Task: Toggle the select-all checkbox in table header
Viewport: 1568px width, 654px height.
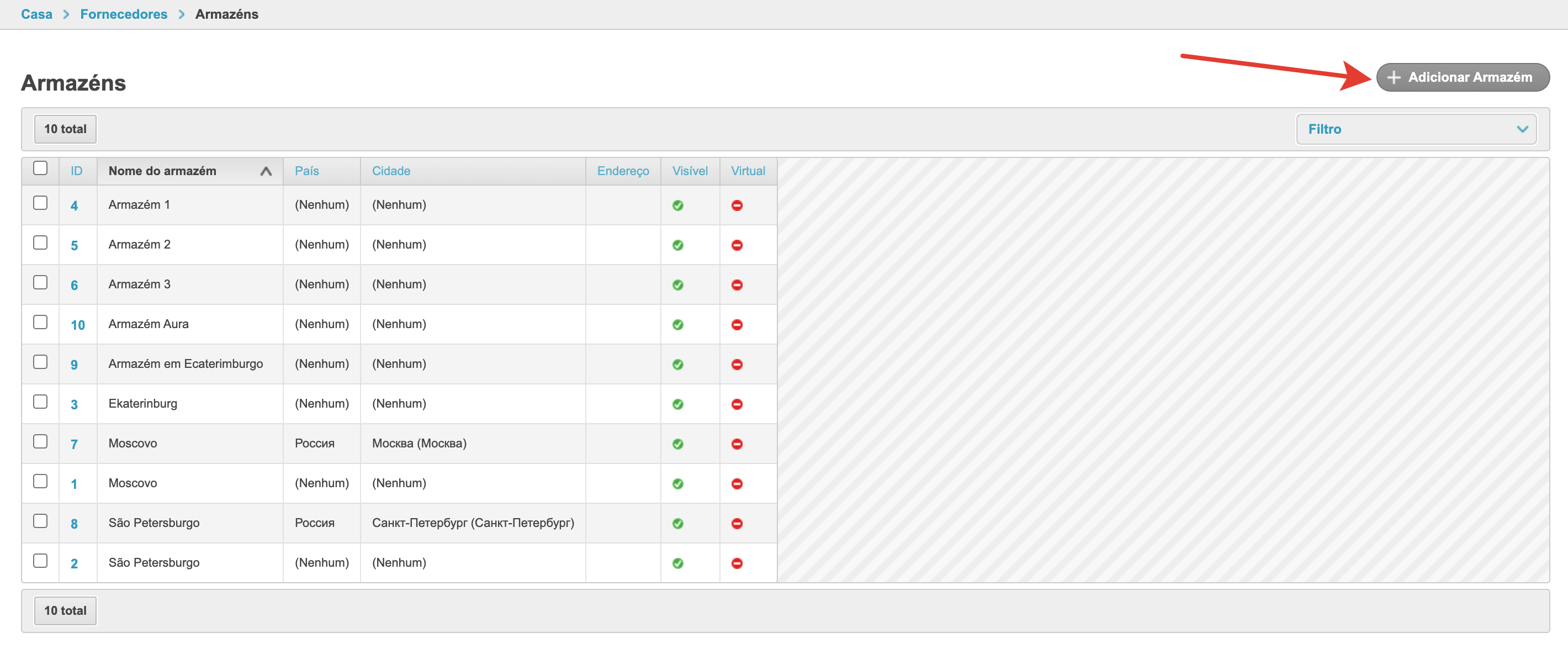Action: coord(40,168)
